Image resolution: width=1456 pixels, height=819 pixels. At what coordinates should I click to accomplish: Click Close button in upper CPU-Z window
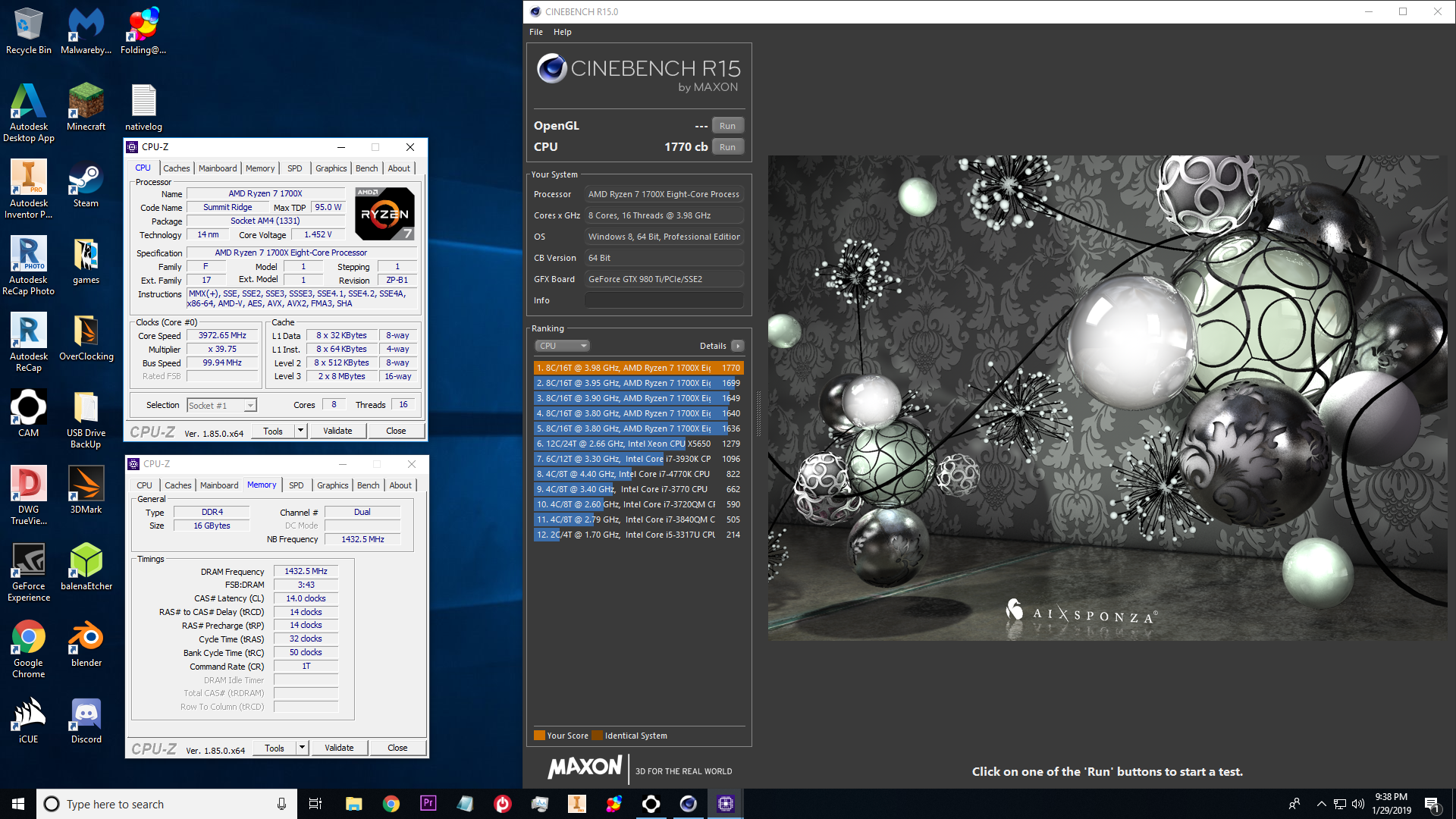click(396, 431)
